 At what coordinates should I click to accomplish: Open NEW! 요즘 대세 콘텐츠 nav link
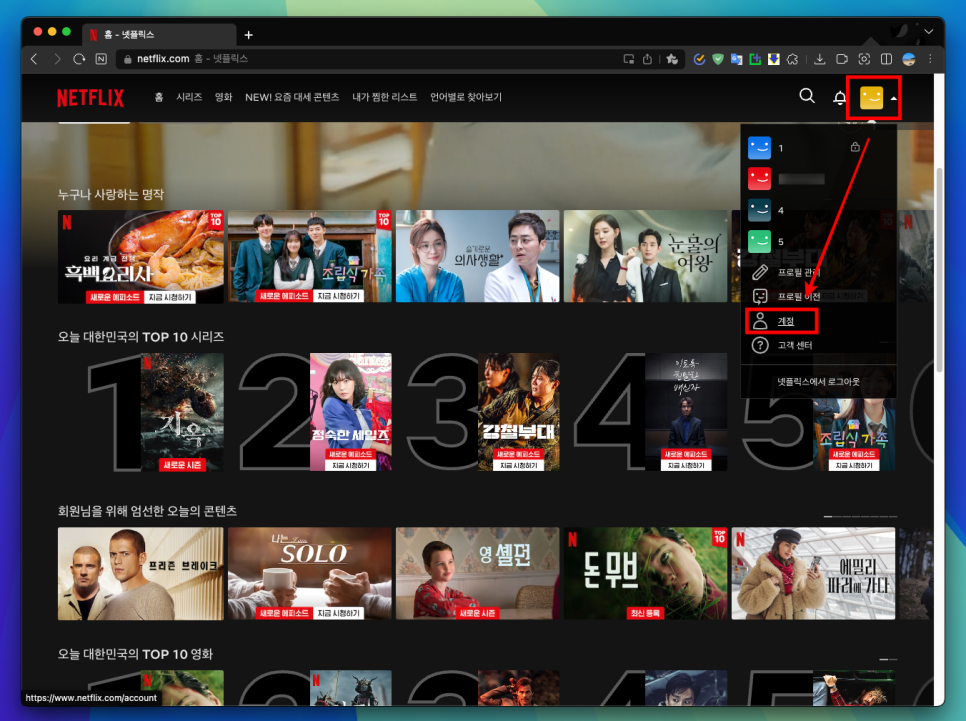(292, 97)
